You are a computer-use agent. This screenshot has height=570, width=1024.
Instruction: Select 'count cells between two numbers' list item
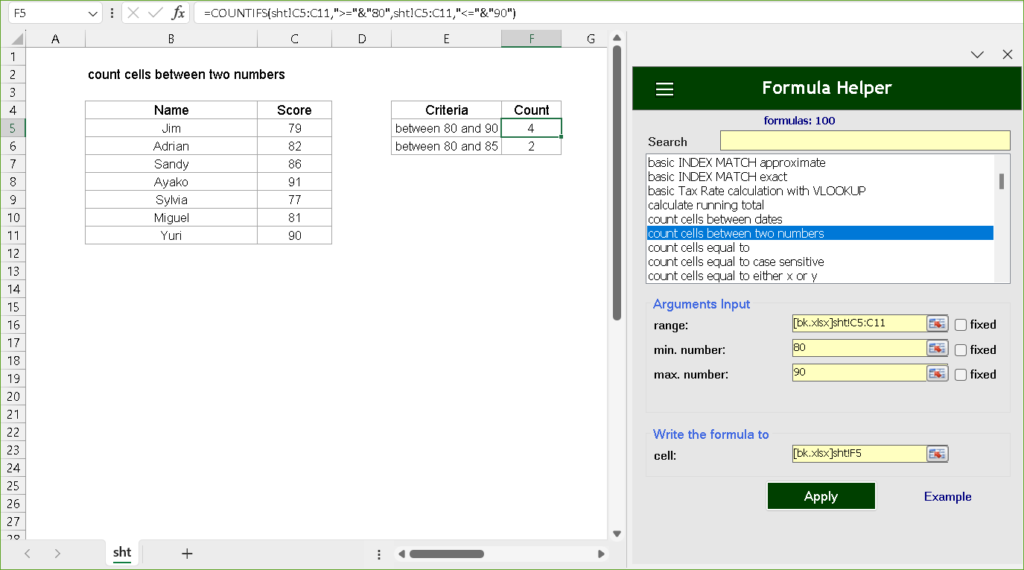coord(820,234)
